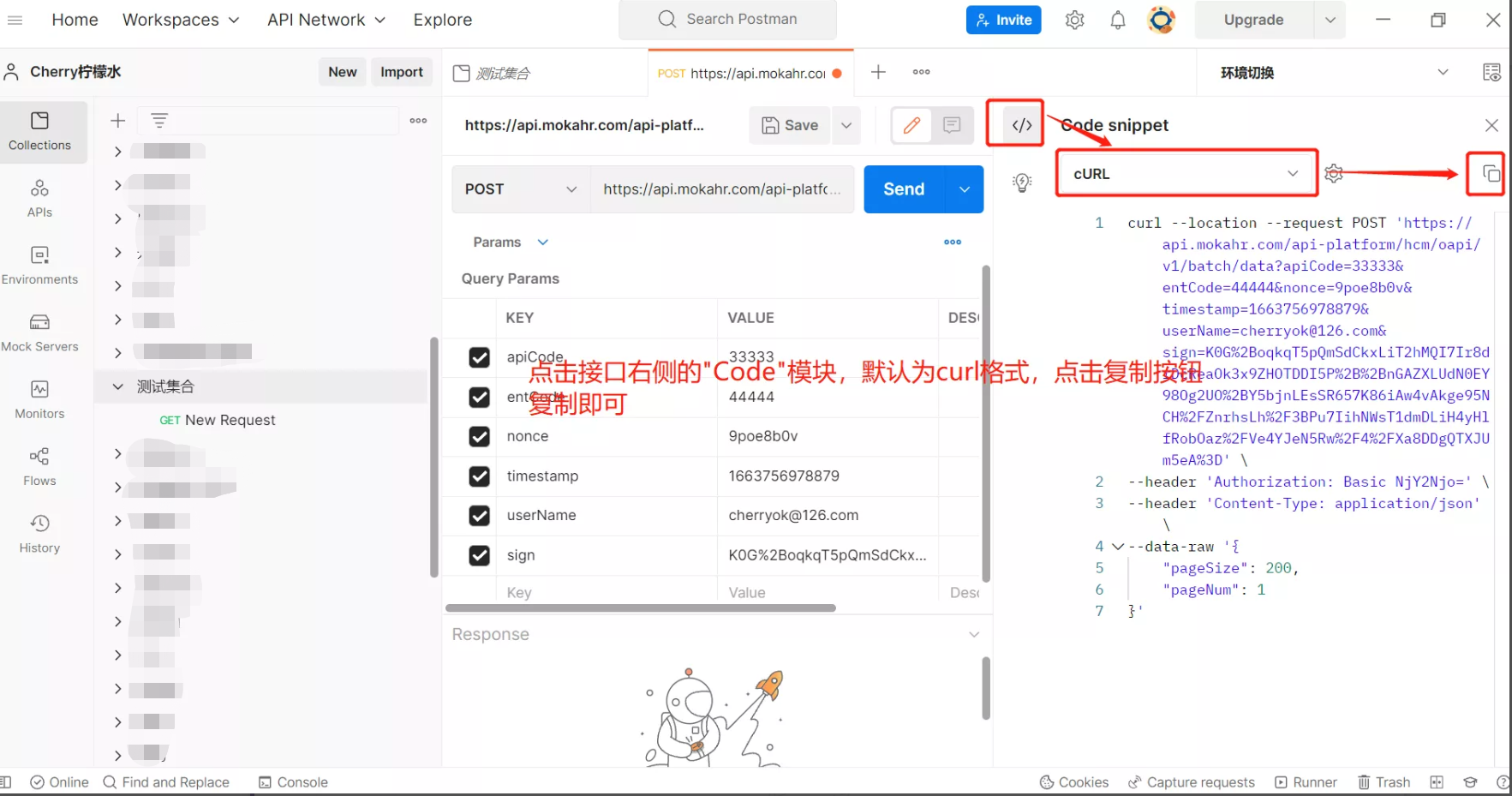
Task: Open the POST method dropdown
Action: pos(521,189)
